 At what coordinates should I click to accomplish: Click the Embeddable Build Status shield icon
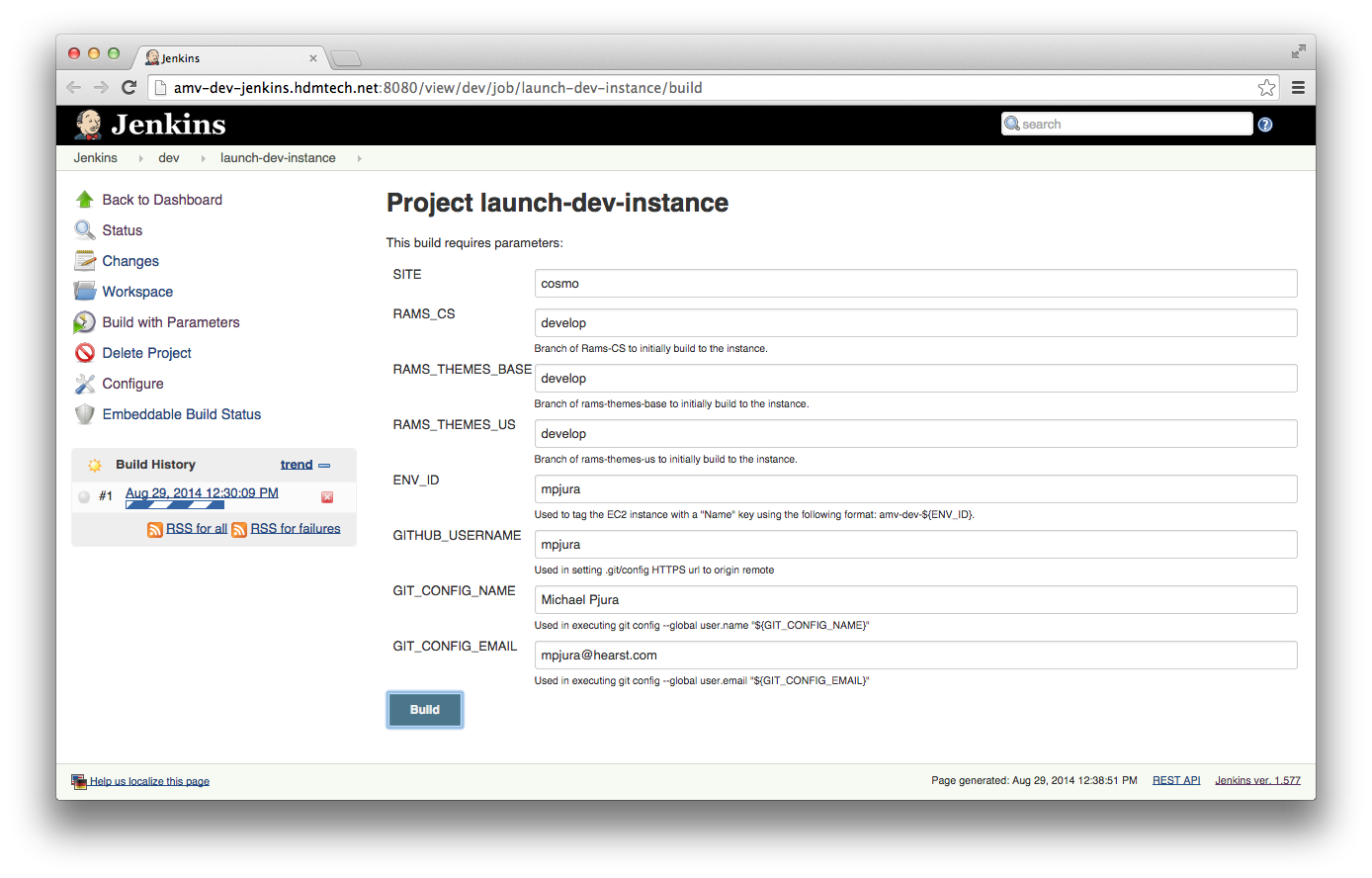pyautogui.click(x=85, y=414)
